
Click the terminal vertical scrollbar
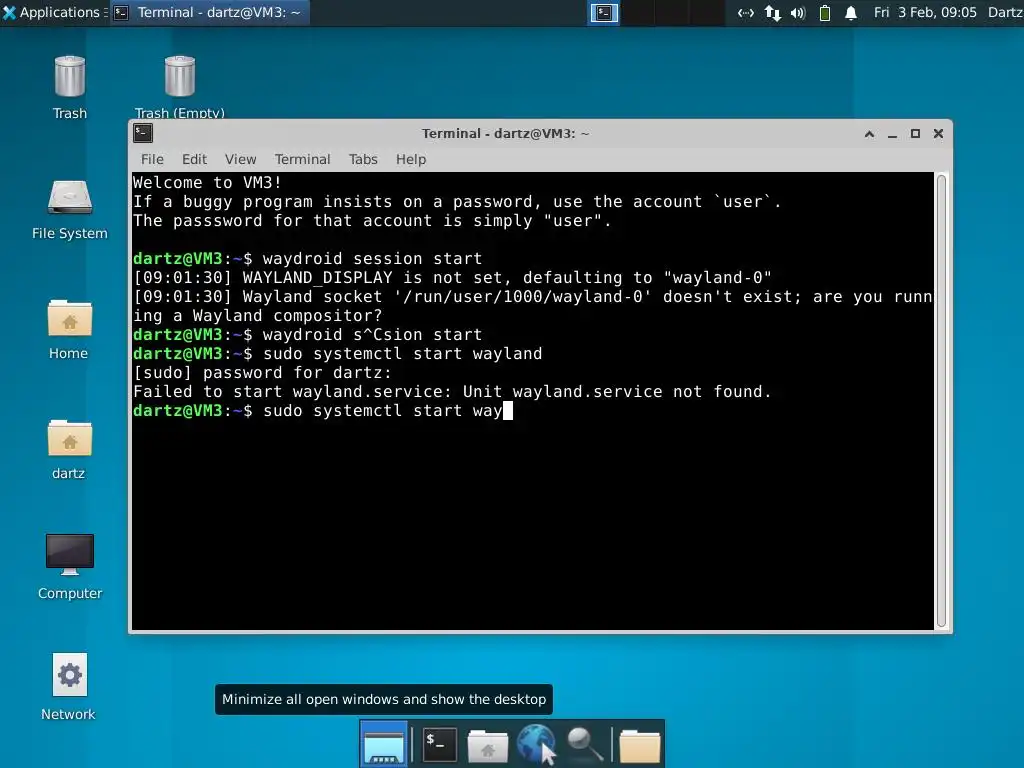(941, 401)
